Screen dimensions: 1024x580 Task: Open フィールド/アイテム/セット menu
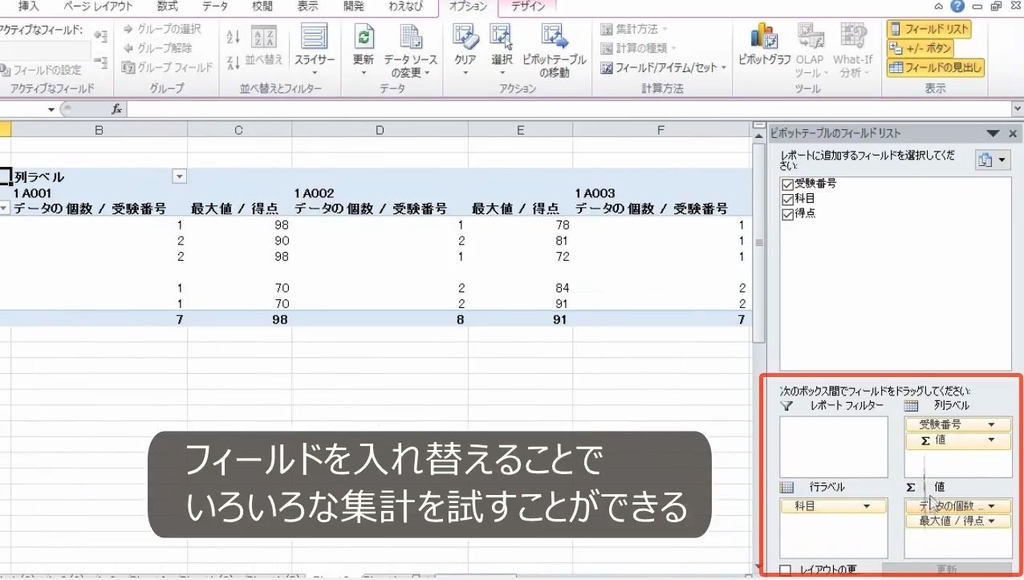663,67
